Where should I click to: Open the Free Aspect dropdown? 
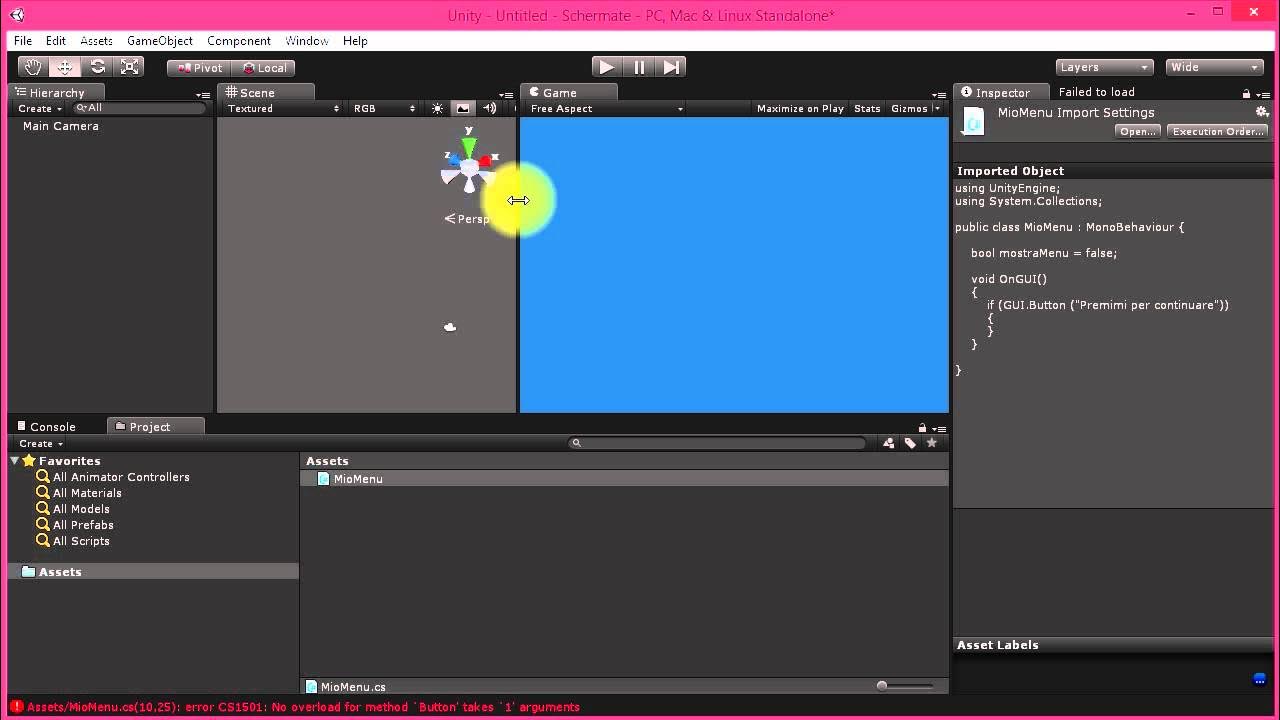point(603,108)
